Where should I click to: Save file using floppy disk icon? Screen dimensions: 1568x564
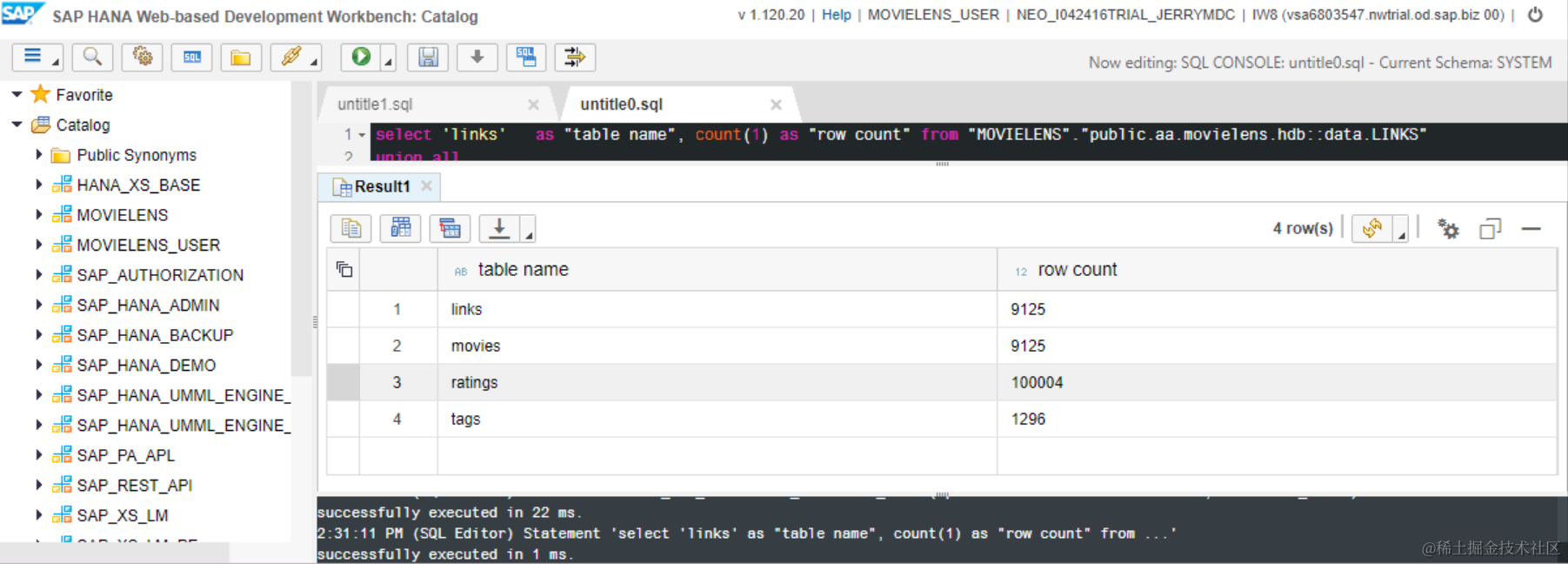428,57
